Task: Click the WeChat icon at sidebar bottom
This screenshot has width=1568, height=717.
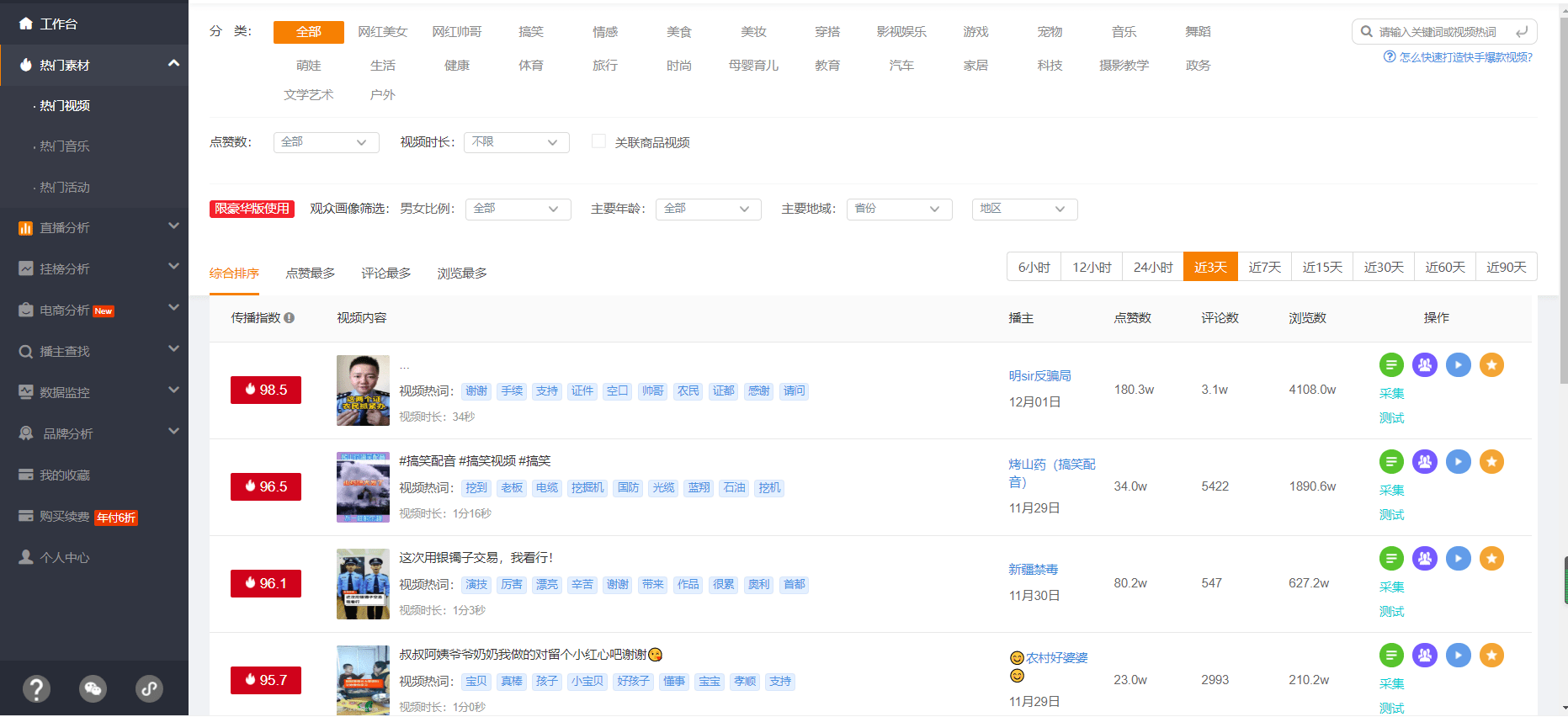Action: click(93, 689)
